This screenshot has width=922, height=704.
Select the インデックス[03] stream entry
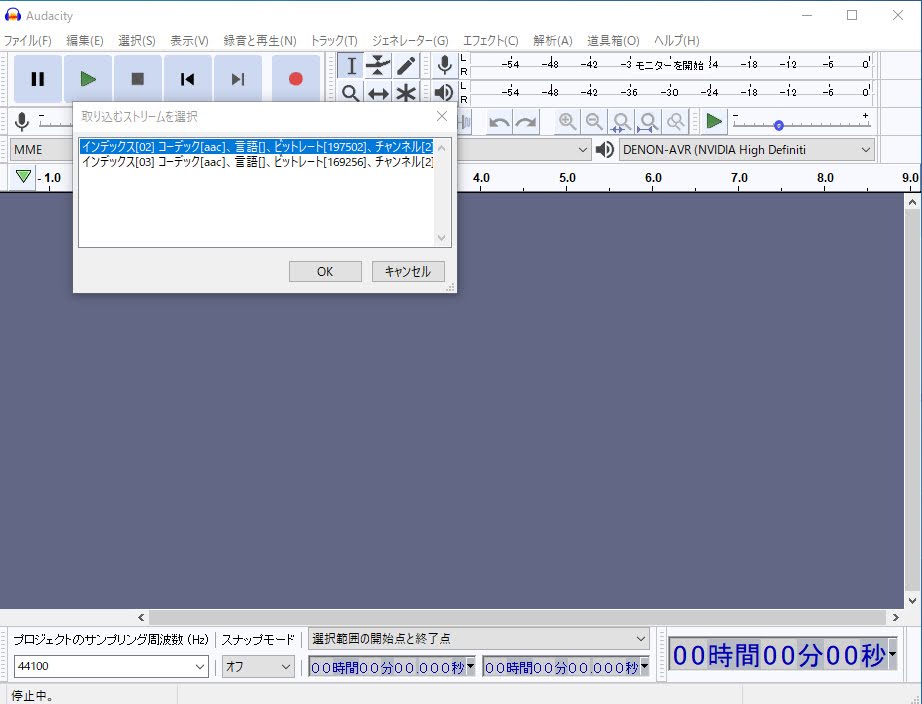[x=257, y=161]
